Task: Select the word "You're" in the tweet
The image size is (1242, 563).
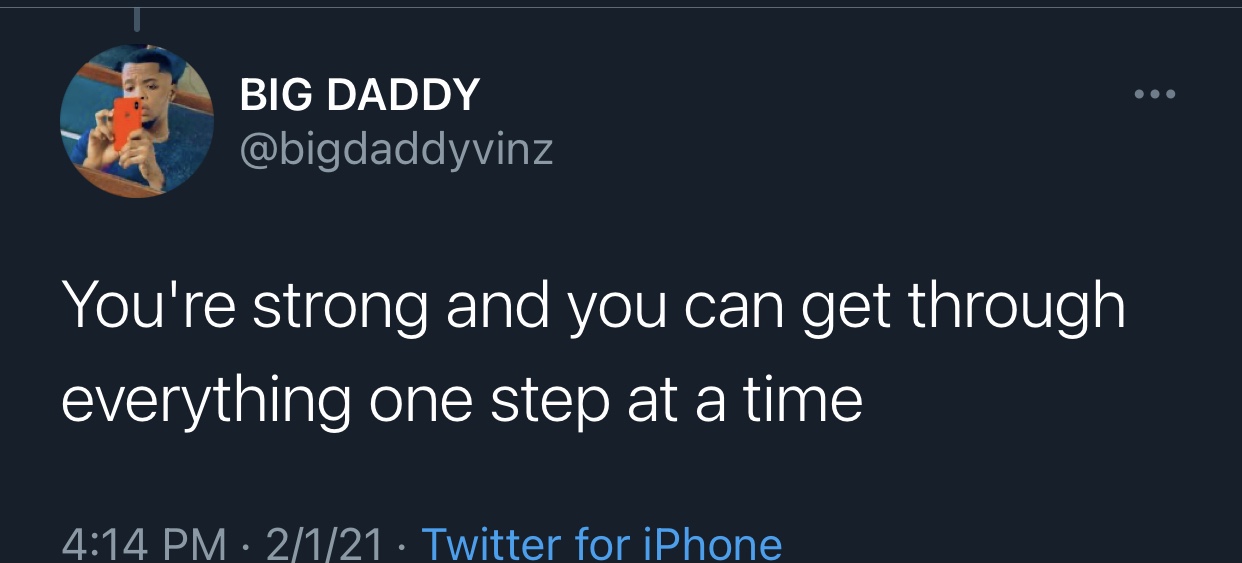Action: click(146, 305)
